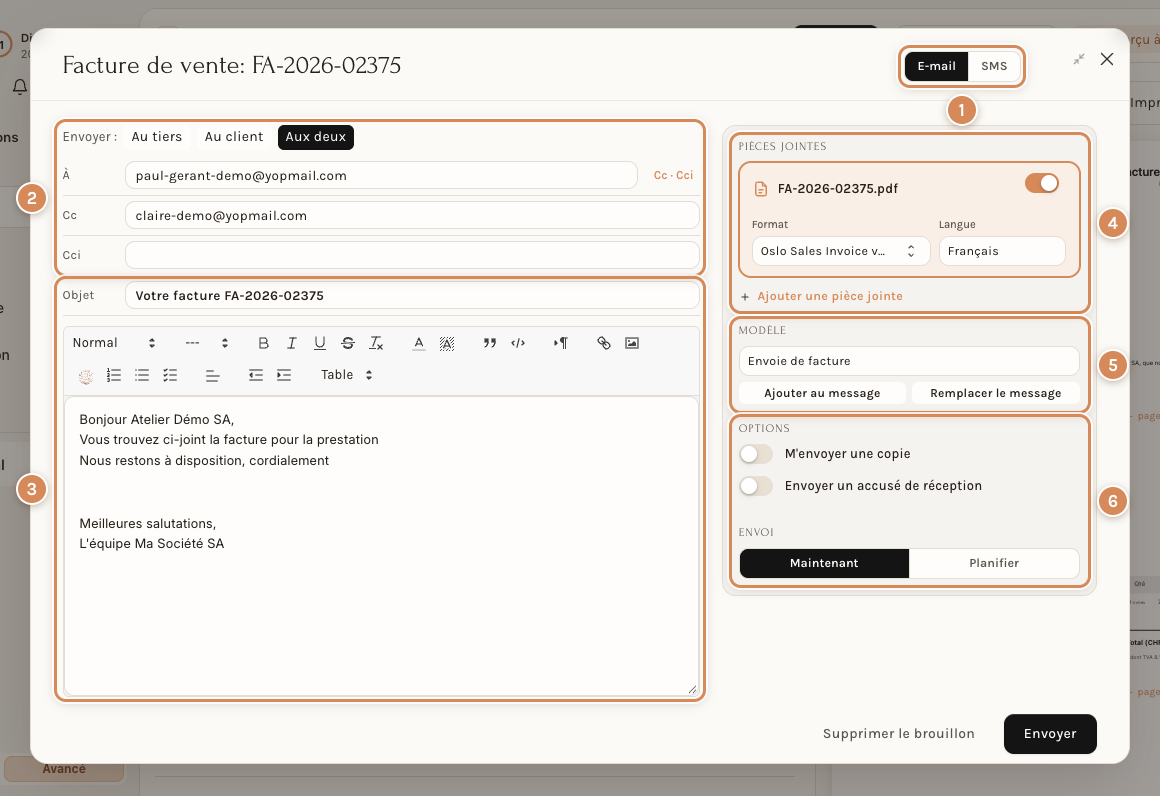
Task: Create a bulleted list
Action: pyautogui.click(x=142, y=375)
